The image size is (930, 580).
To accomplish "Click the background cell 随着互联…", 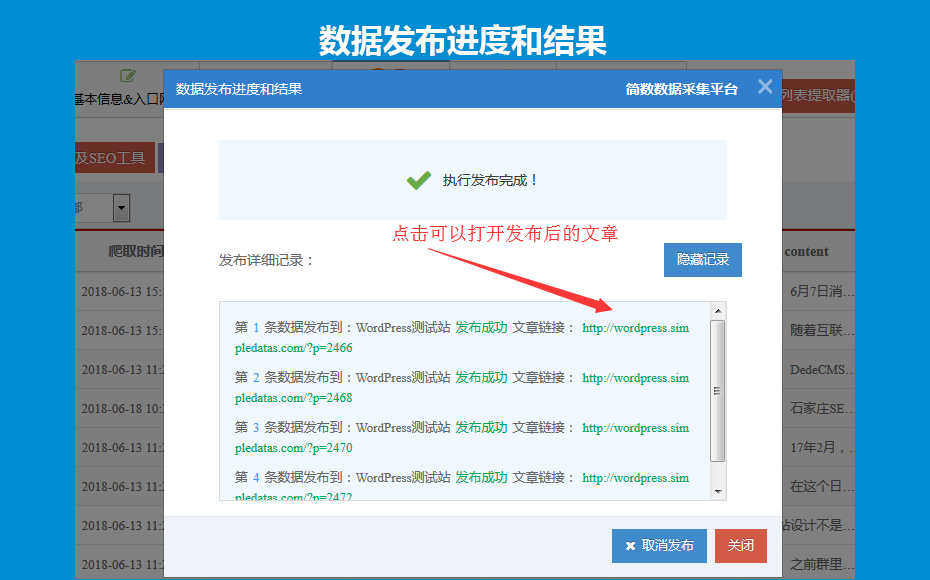I will coord(821,330).
